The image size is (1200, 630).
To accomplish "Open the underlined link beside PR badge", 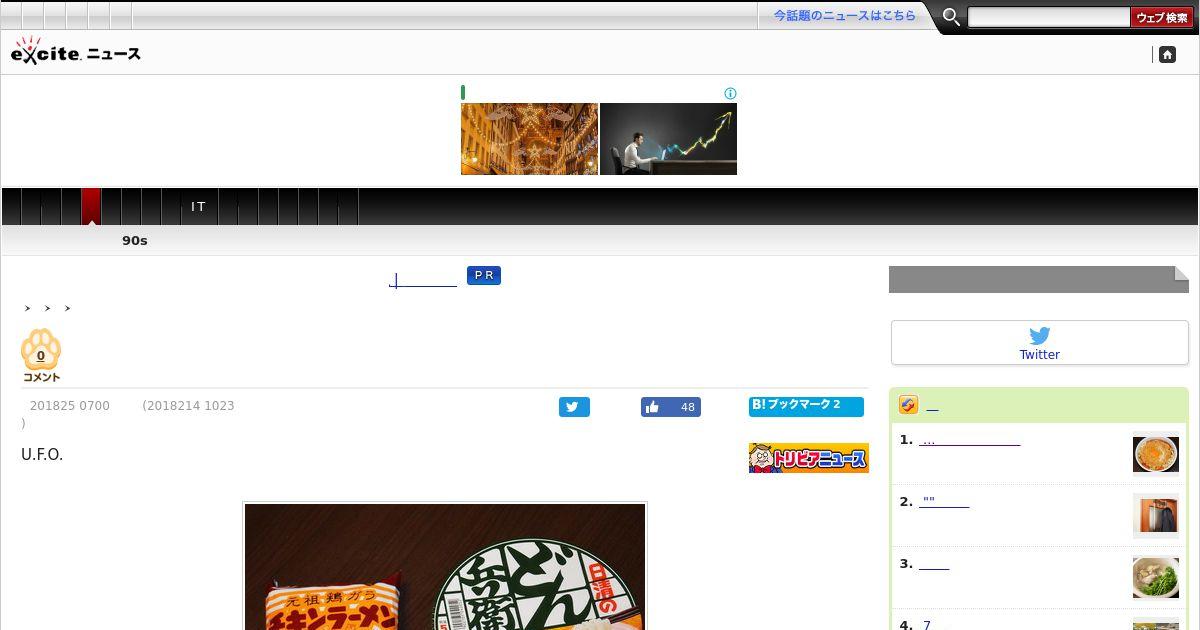I will [x=423, y=279].
